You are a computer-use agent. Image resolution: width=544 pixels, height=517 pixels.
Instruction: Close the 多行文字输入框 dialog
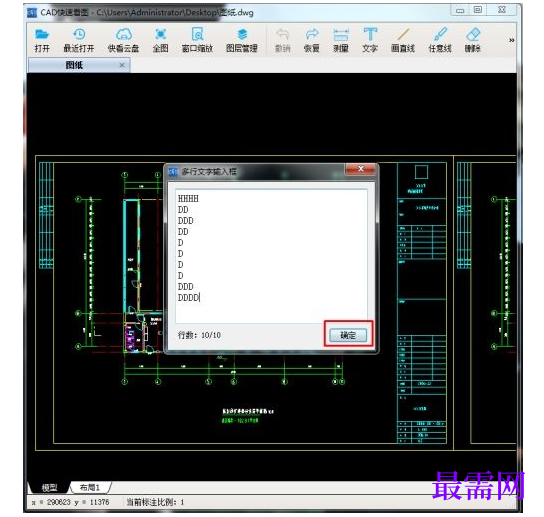[x=360, y=169]
